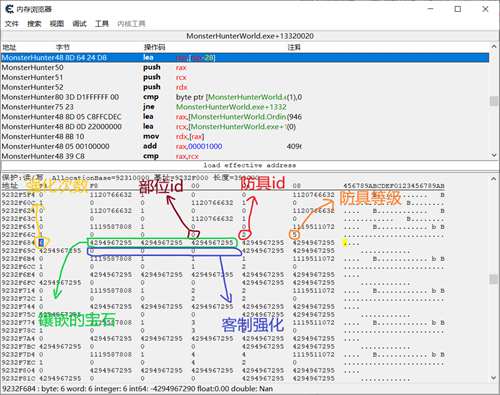Click hex row address 9232F60C
Viewport: 500px width, 395px height.
18,203
